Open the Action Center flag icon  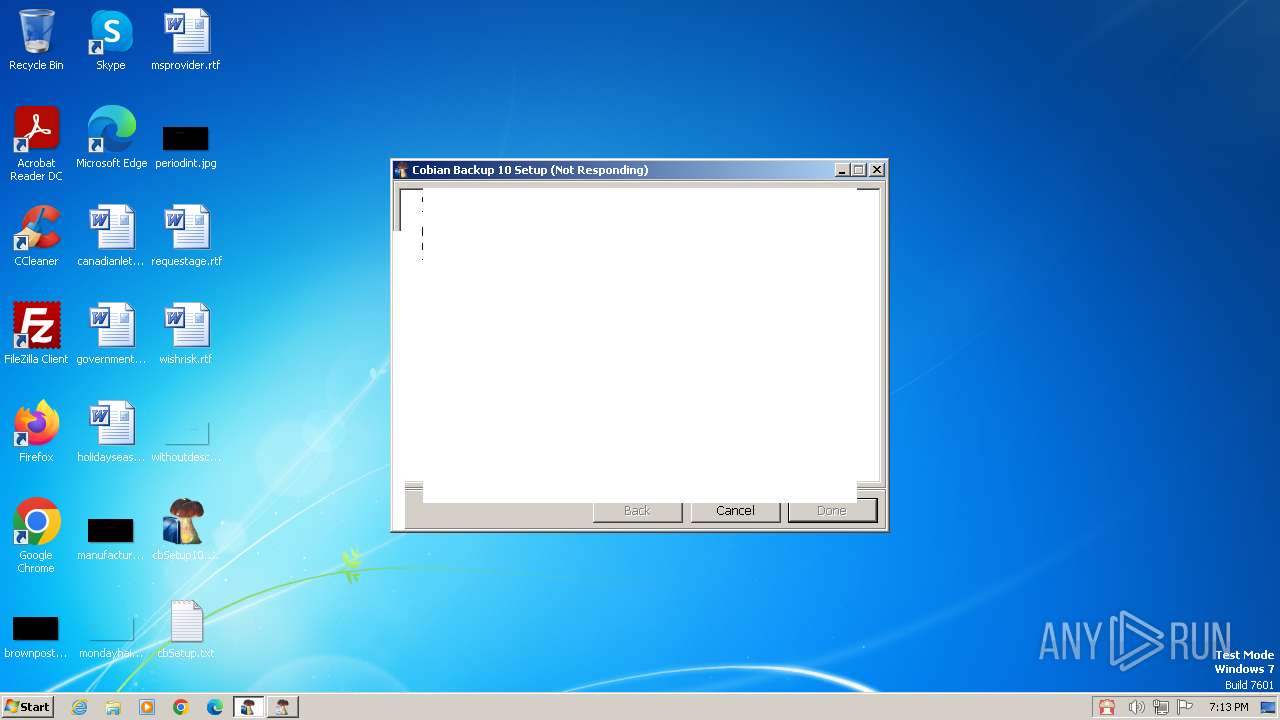point(1184,707)
